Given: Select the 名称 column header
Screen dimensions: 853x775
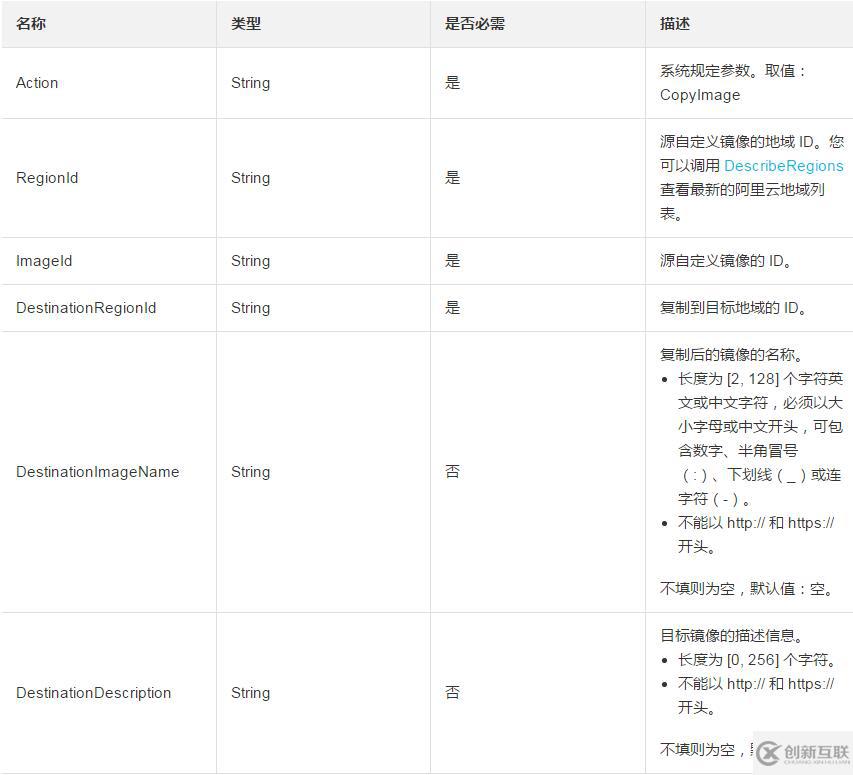Looking at the screenshot, I should point(31,23).
